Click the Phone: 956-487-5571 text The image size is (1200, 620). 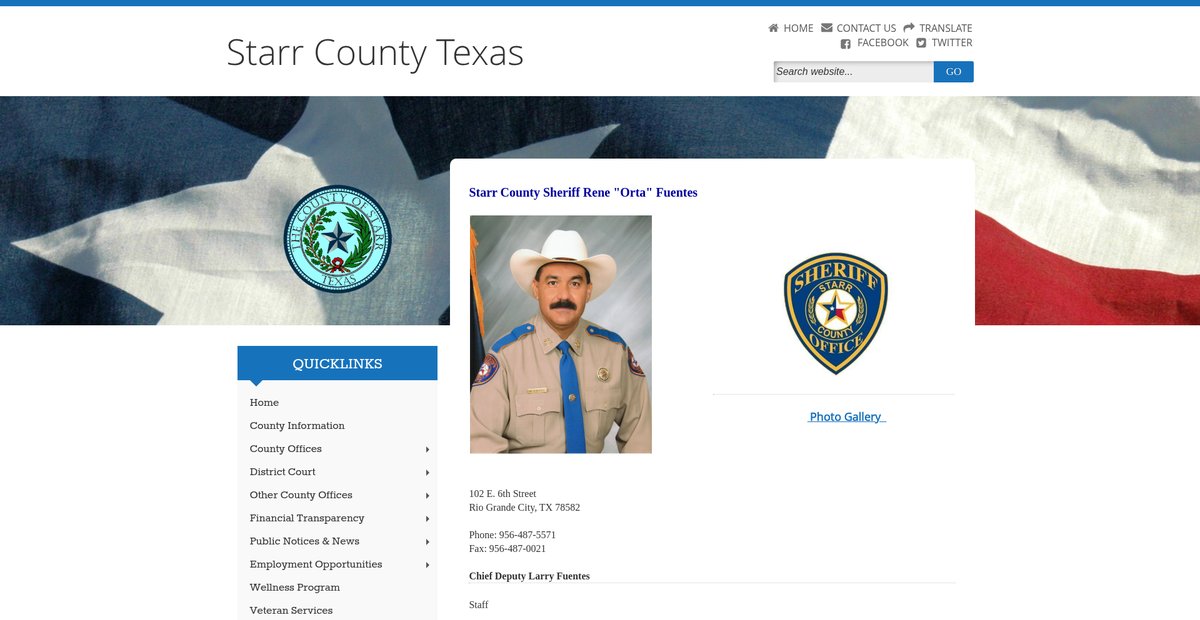click(513, 535)
